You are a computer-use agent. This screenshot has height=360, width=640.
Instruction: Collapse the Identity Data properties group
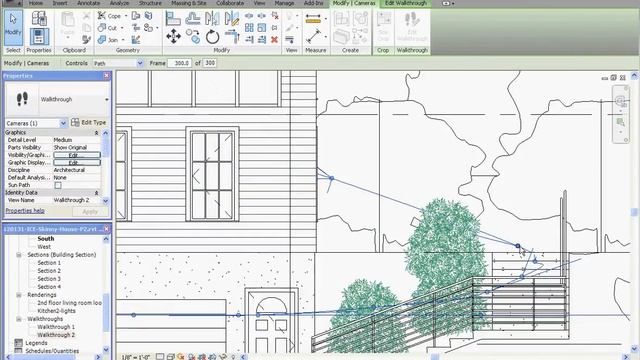96,193
